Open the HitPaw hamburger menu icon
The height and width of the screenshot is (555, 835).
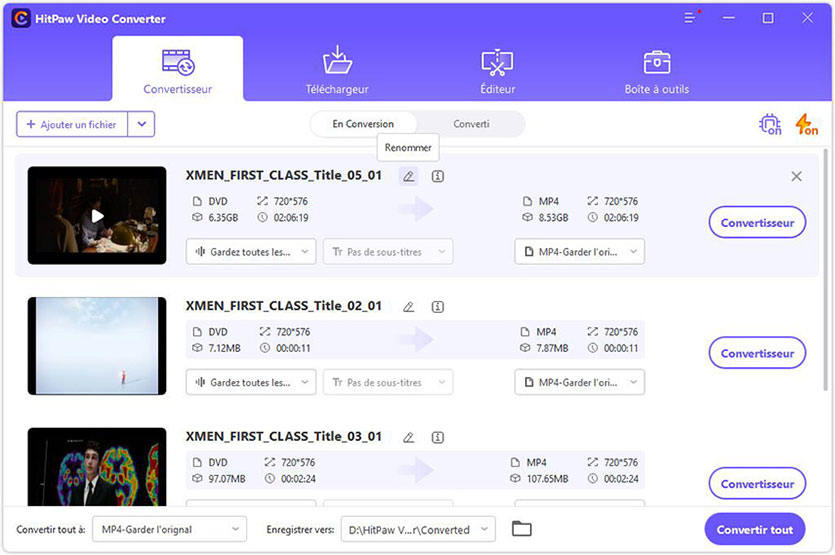pyautogui.click(x=690, y=18)
